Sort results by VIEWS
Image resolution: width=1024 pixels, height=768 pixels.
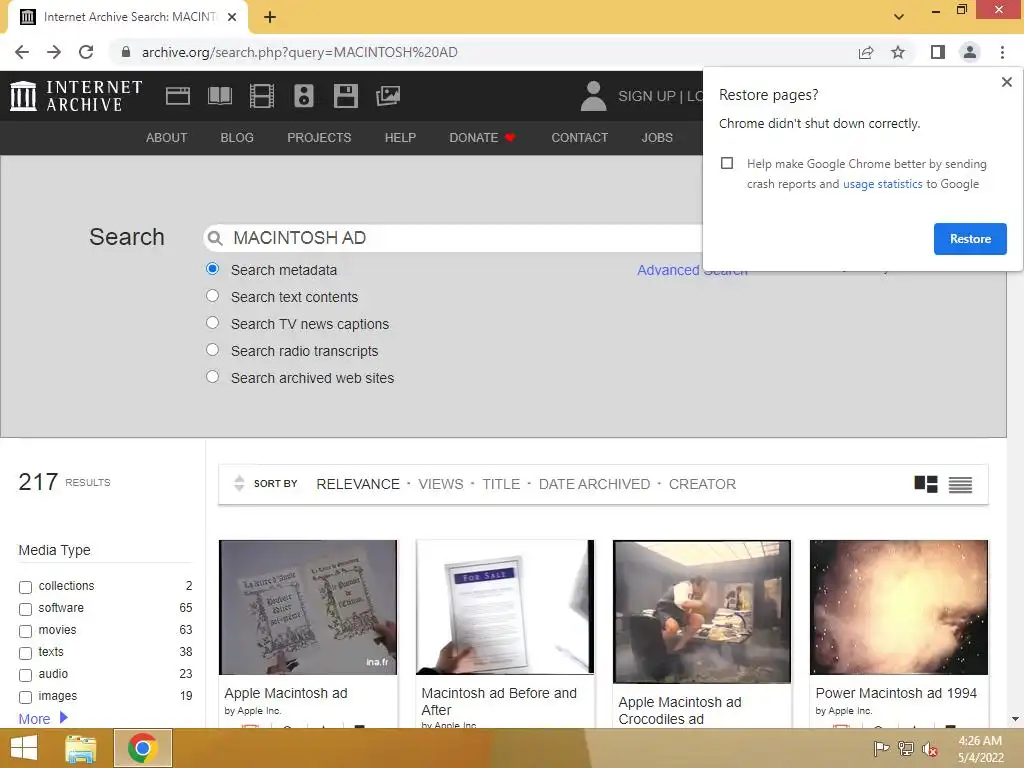(x=441, y=484)
